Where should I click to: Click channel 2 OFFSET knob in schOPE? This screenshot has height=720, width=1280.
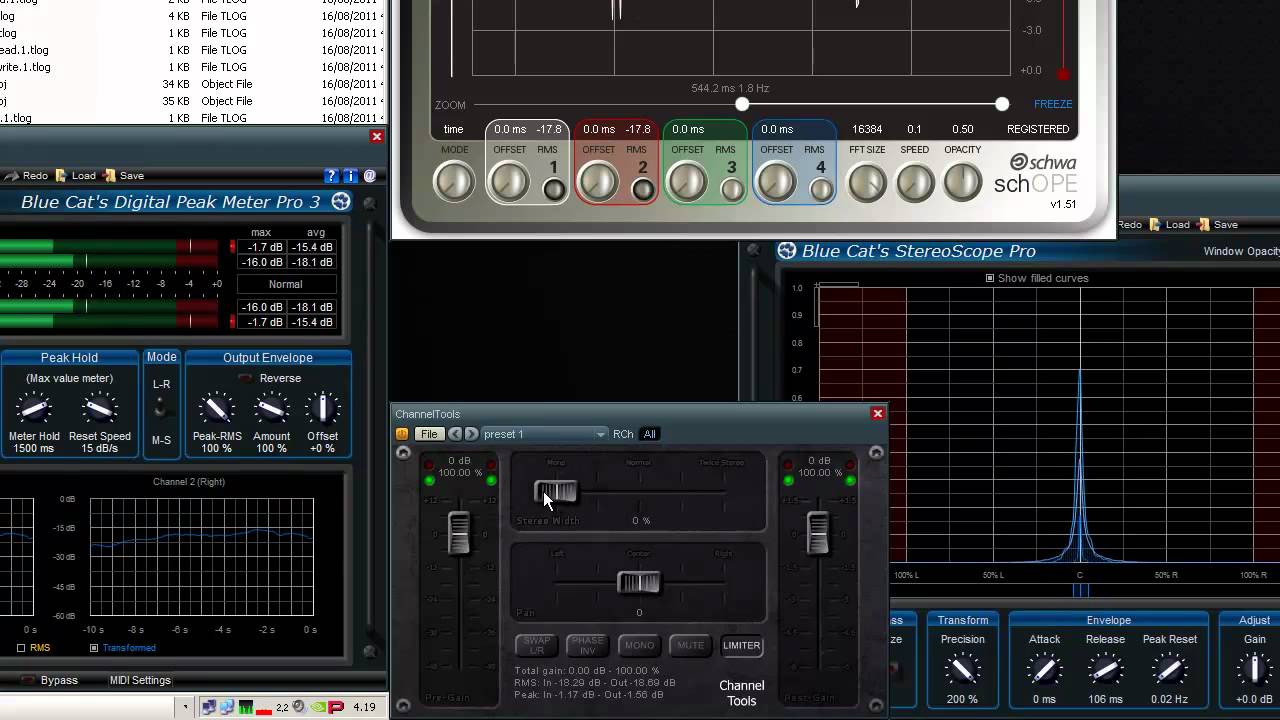tap(598, 182)
